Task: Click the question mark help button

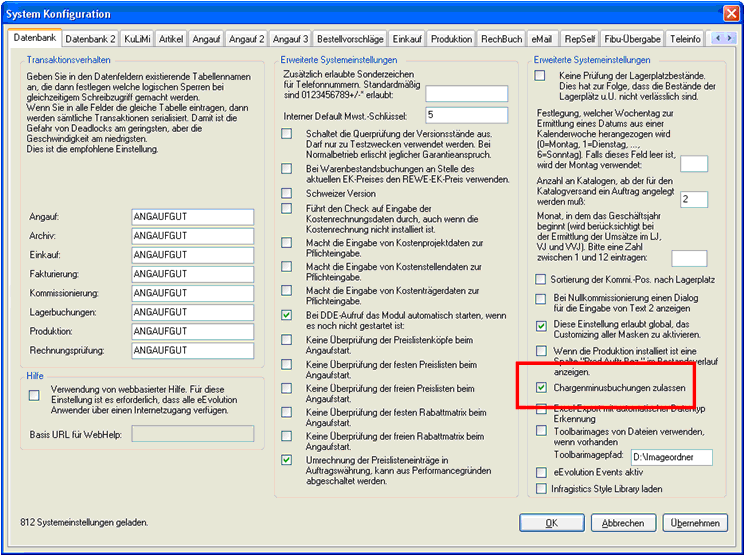Action: point(706,14)
